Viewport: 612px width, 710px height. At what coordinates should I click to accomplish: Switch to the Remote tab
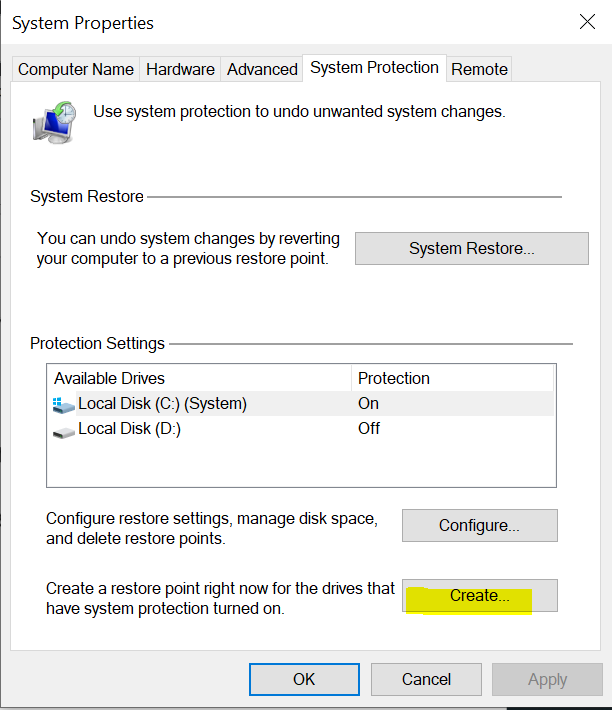pyautogui.click(x=479, y=69)
